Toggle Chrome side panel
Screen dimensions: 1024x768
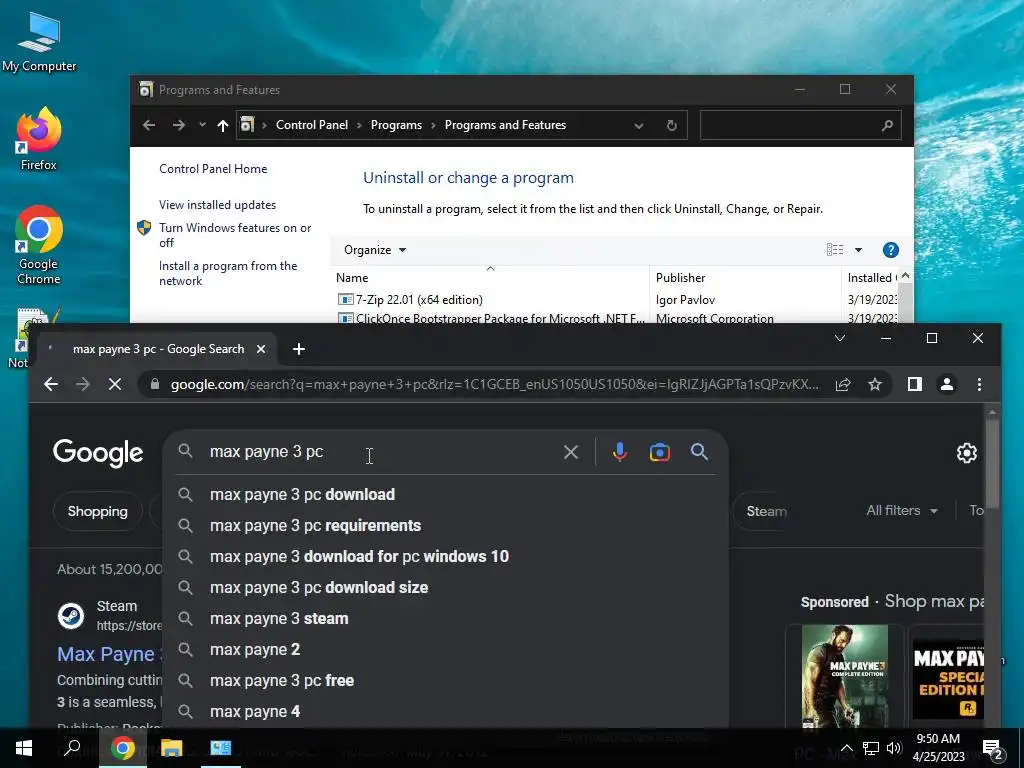915,384
